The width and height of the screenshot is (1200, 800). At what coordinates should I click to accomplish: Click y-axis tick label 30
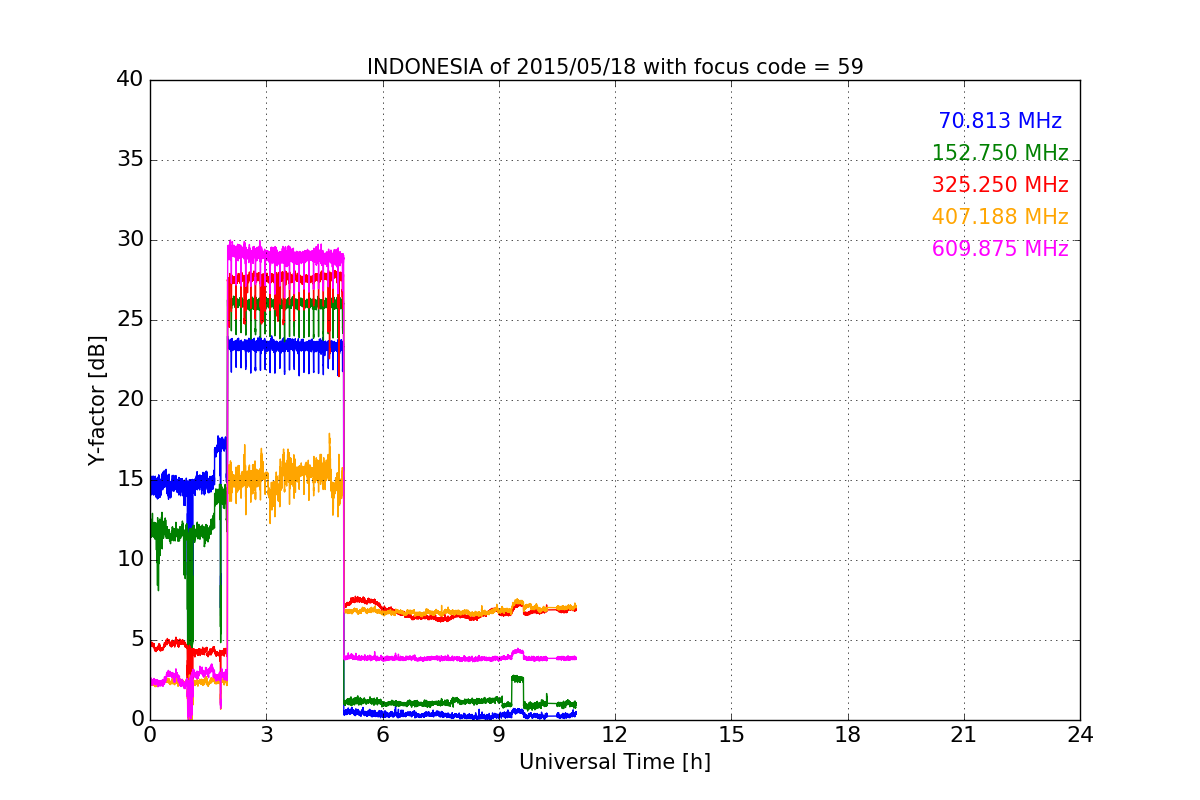pos(130,240)
